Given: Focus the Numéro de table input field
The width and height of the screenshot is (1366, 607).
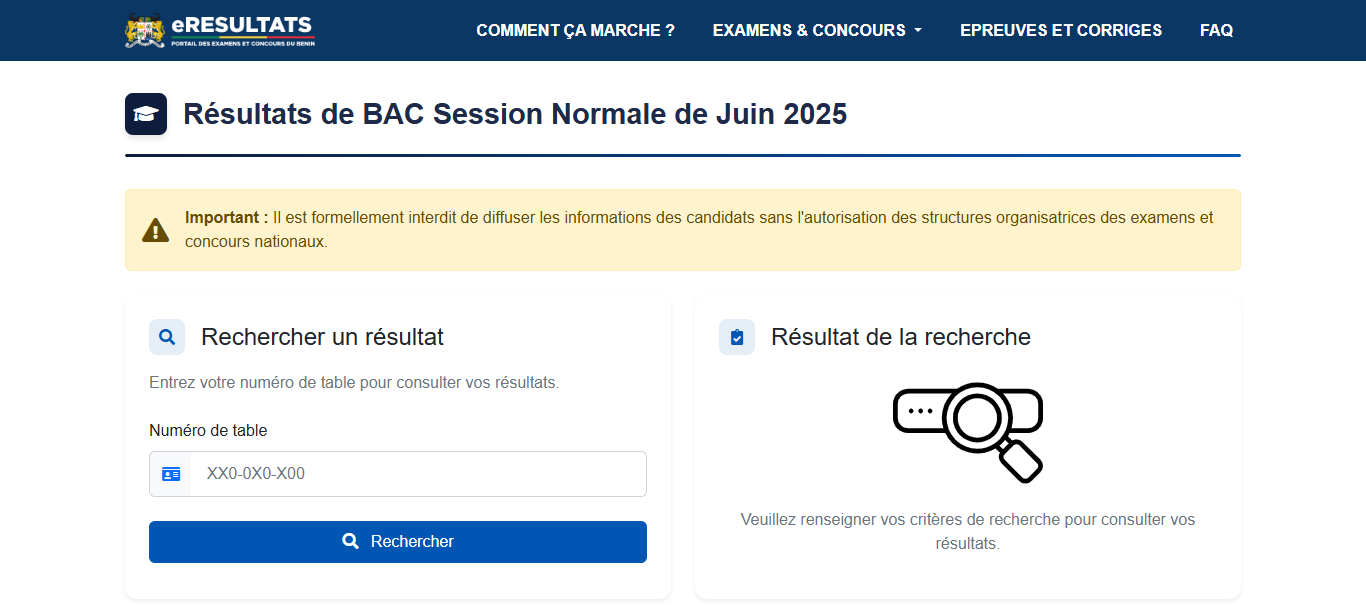Looking at the screenshot, I should point(418,474).
